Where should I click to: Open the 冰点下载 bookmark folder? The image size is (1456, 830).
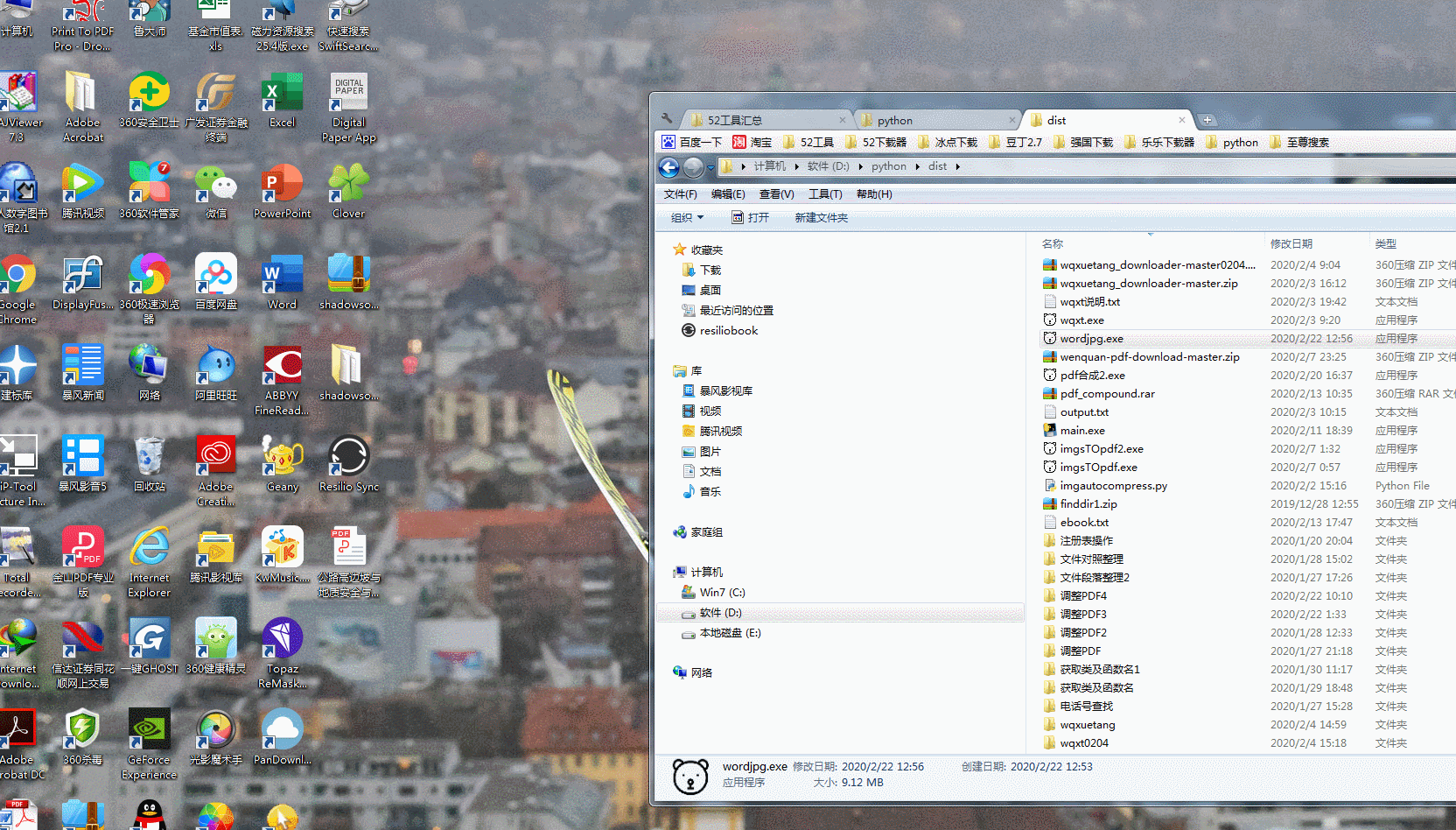pyautogui.click(x=947, y=142)
